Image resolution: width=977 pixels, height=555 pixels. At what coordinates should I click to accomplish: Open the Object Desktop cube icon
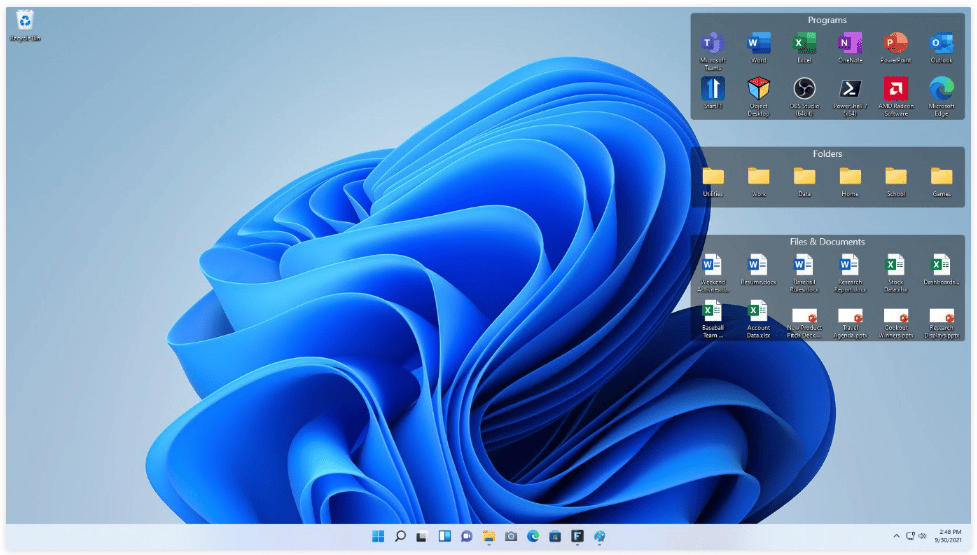point(758,96)
